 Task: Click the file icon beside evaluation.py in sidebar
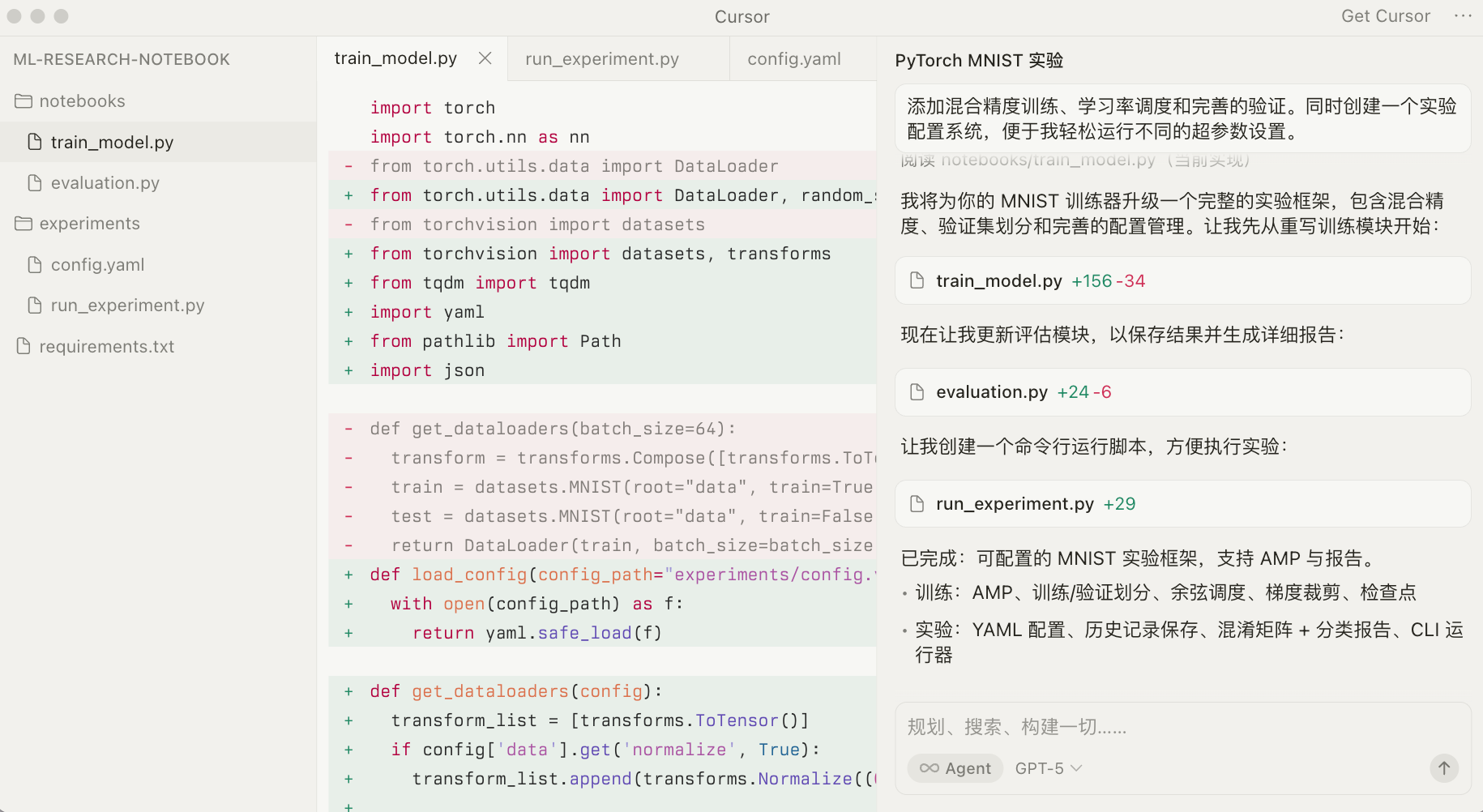click(35, 183)
